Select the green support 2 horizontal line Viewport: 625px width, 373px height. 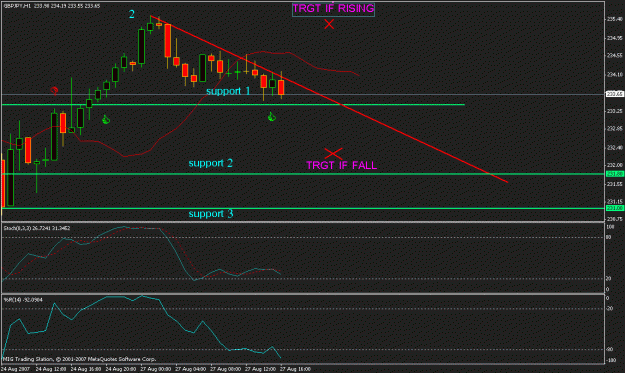(x=303, y=174)
